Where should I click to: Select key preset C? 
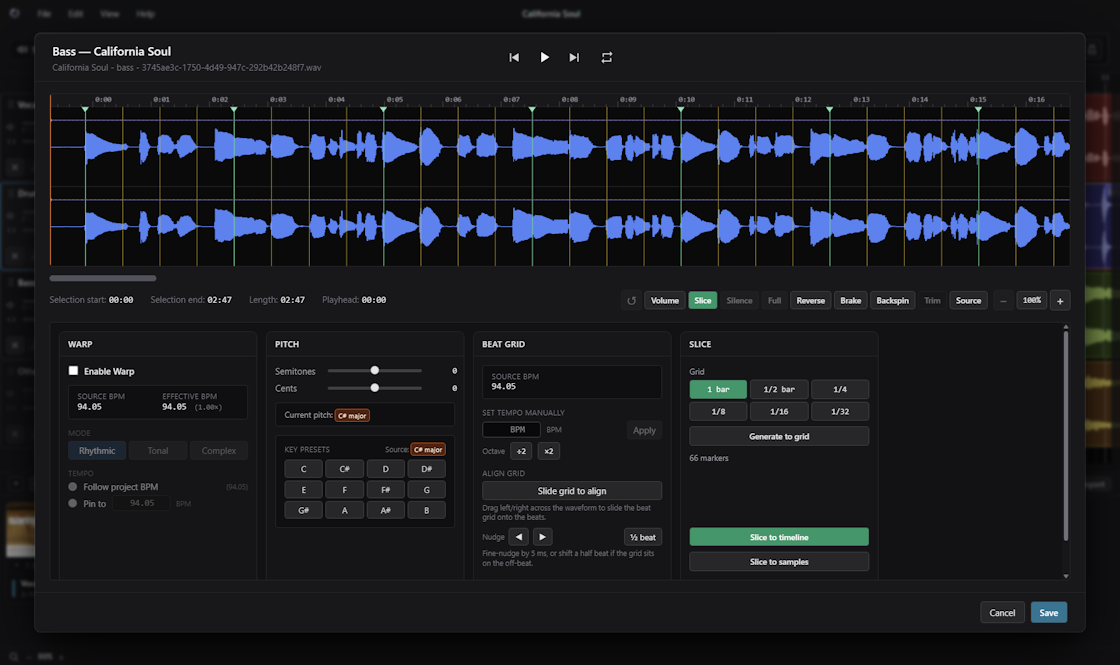click(x=304, y=469)
